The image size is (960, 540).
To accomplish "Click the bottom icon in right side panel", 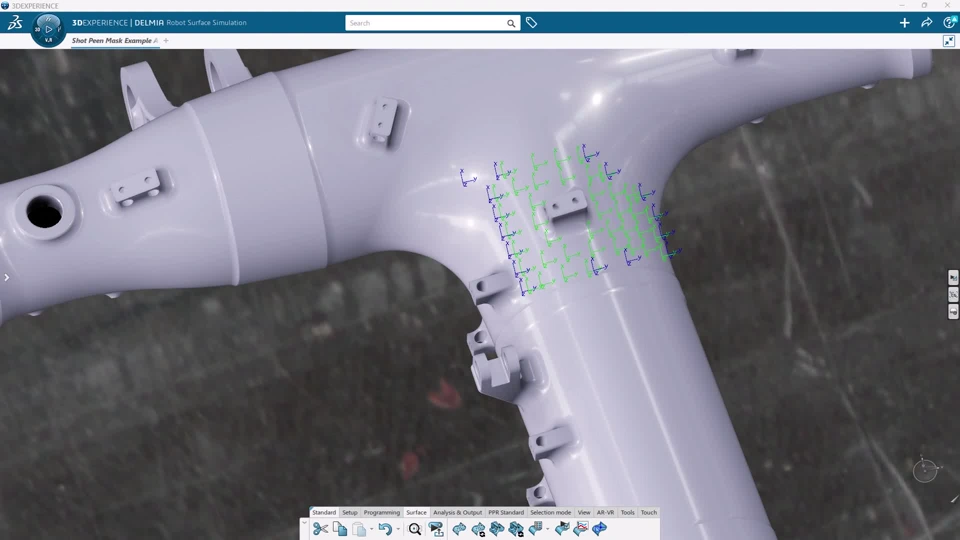I will [x=953, y=312].
